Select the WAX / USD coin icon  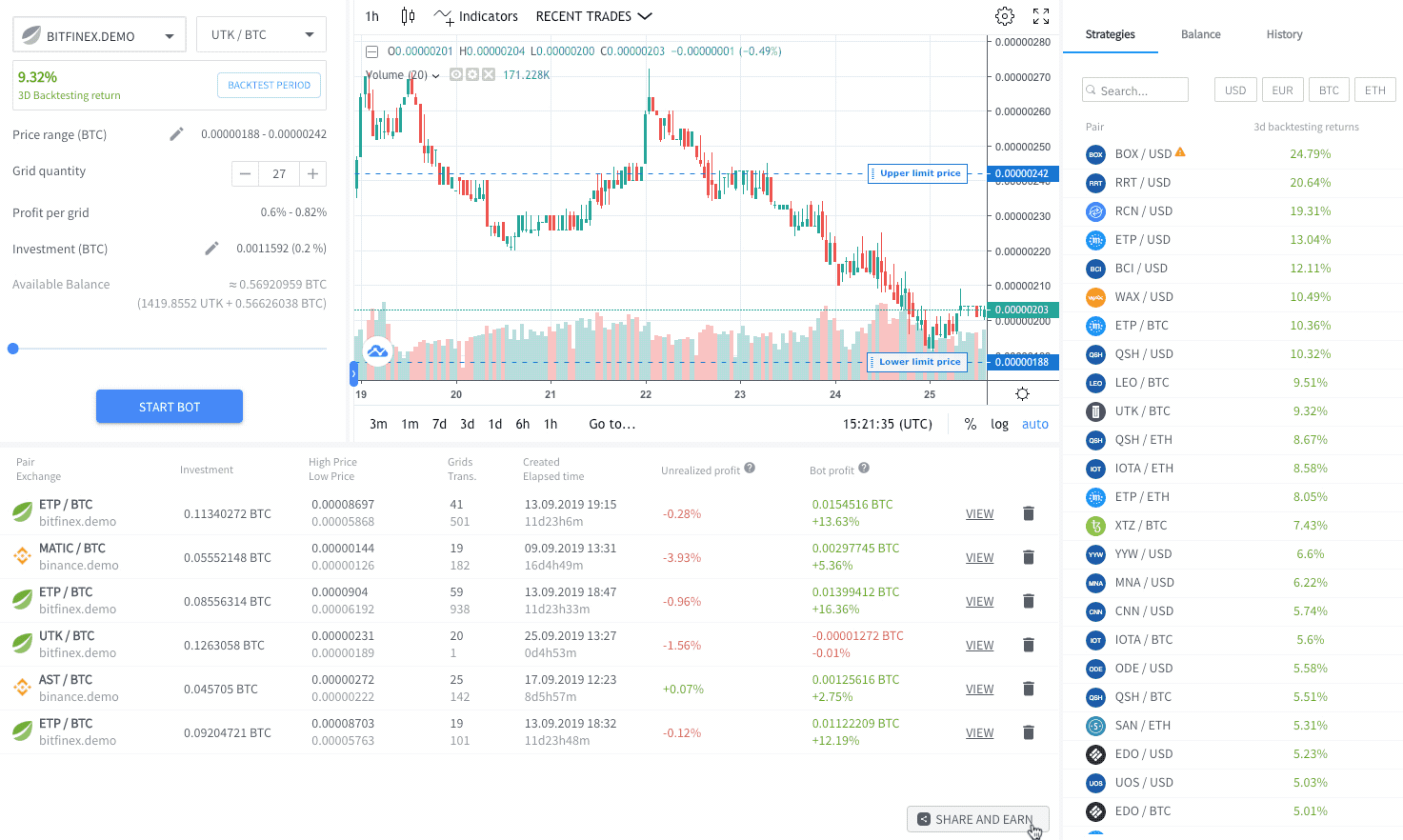pyautogui.click(x=1095, y=297)
